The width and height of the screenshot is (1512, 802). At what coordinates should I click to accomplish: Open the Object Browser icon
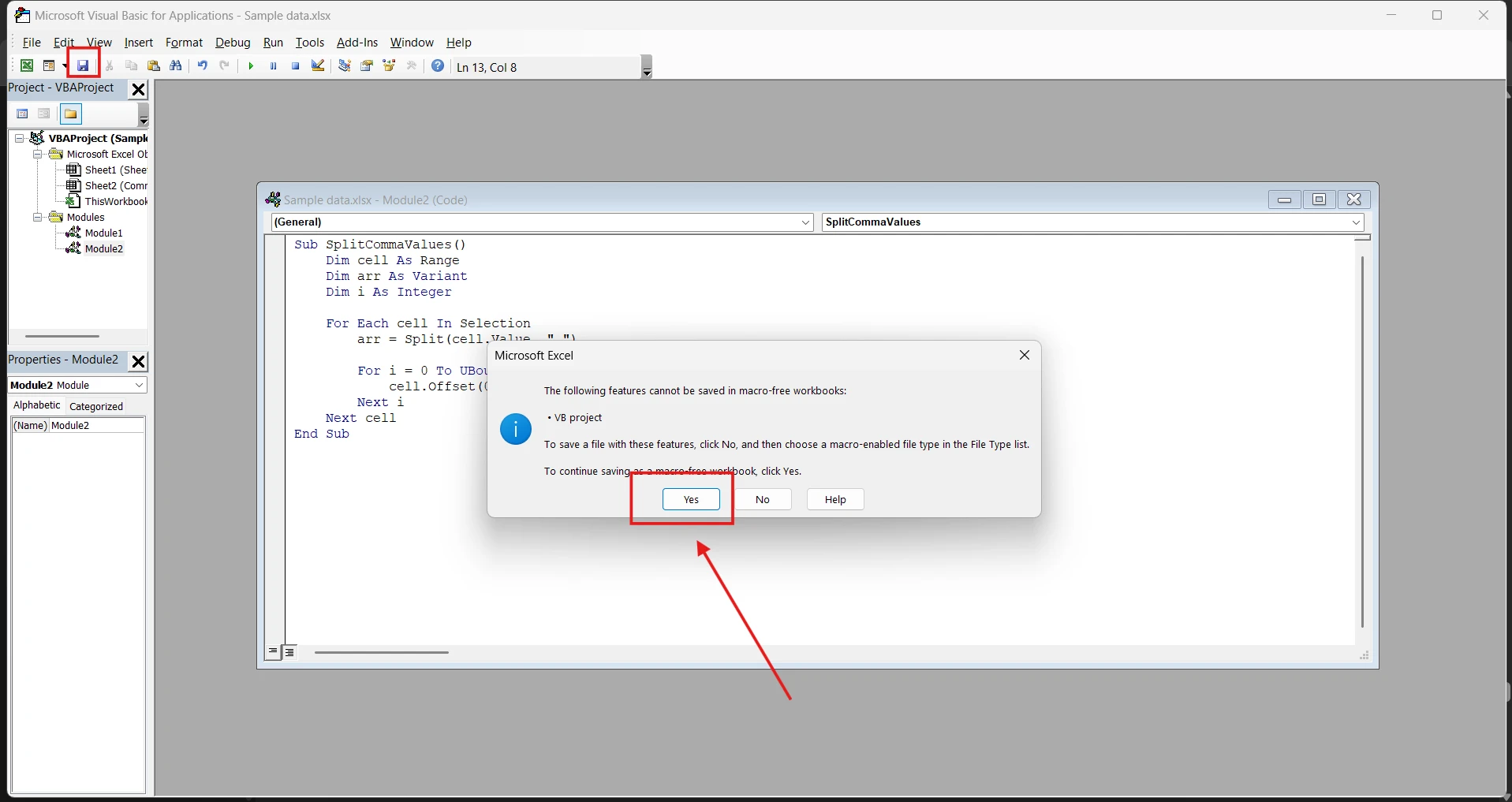point(389,66)
